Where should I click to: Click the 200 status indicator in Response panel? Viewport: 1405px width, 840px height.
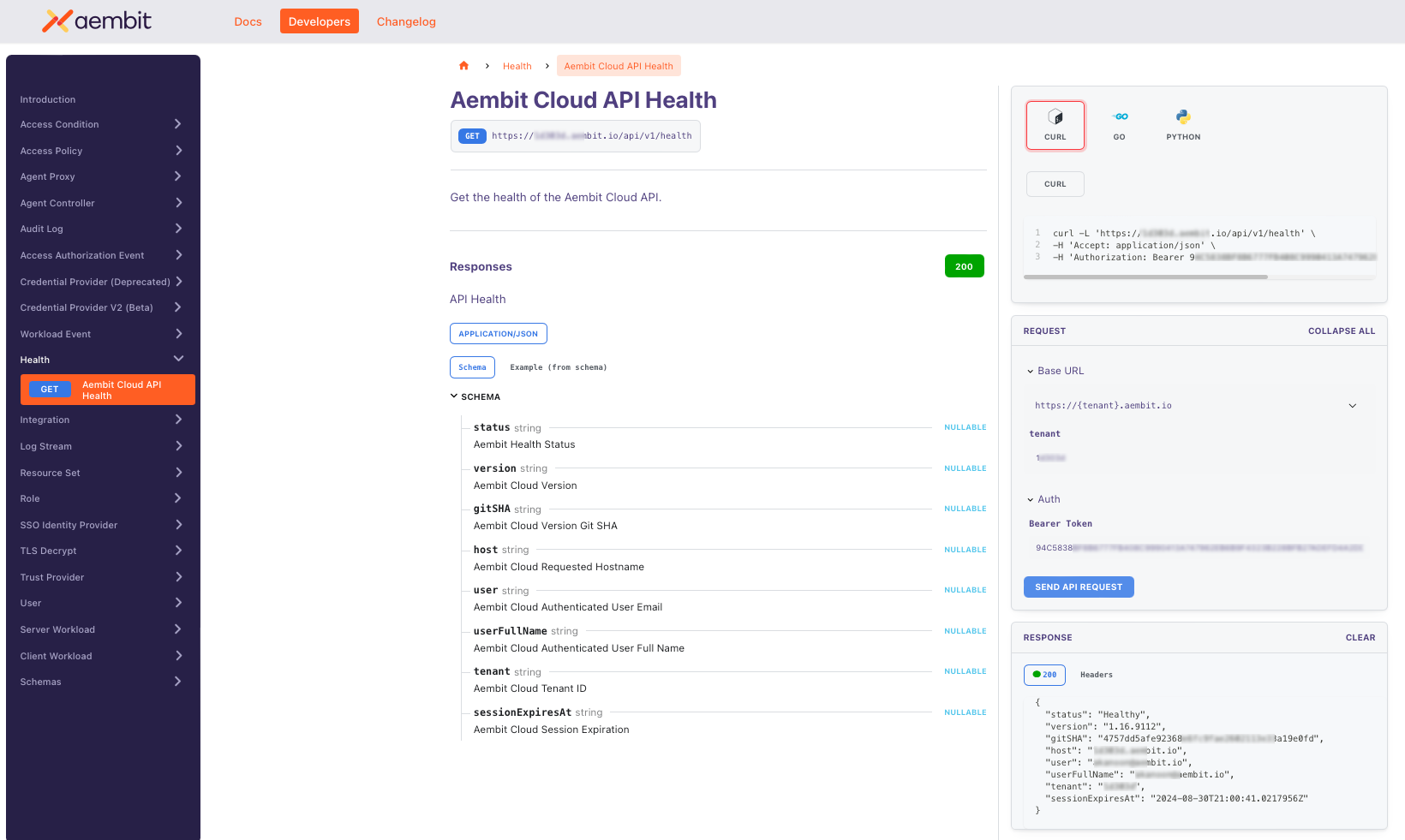[1044, 675]
